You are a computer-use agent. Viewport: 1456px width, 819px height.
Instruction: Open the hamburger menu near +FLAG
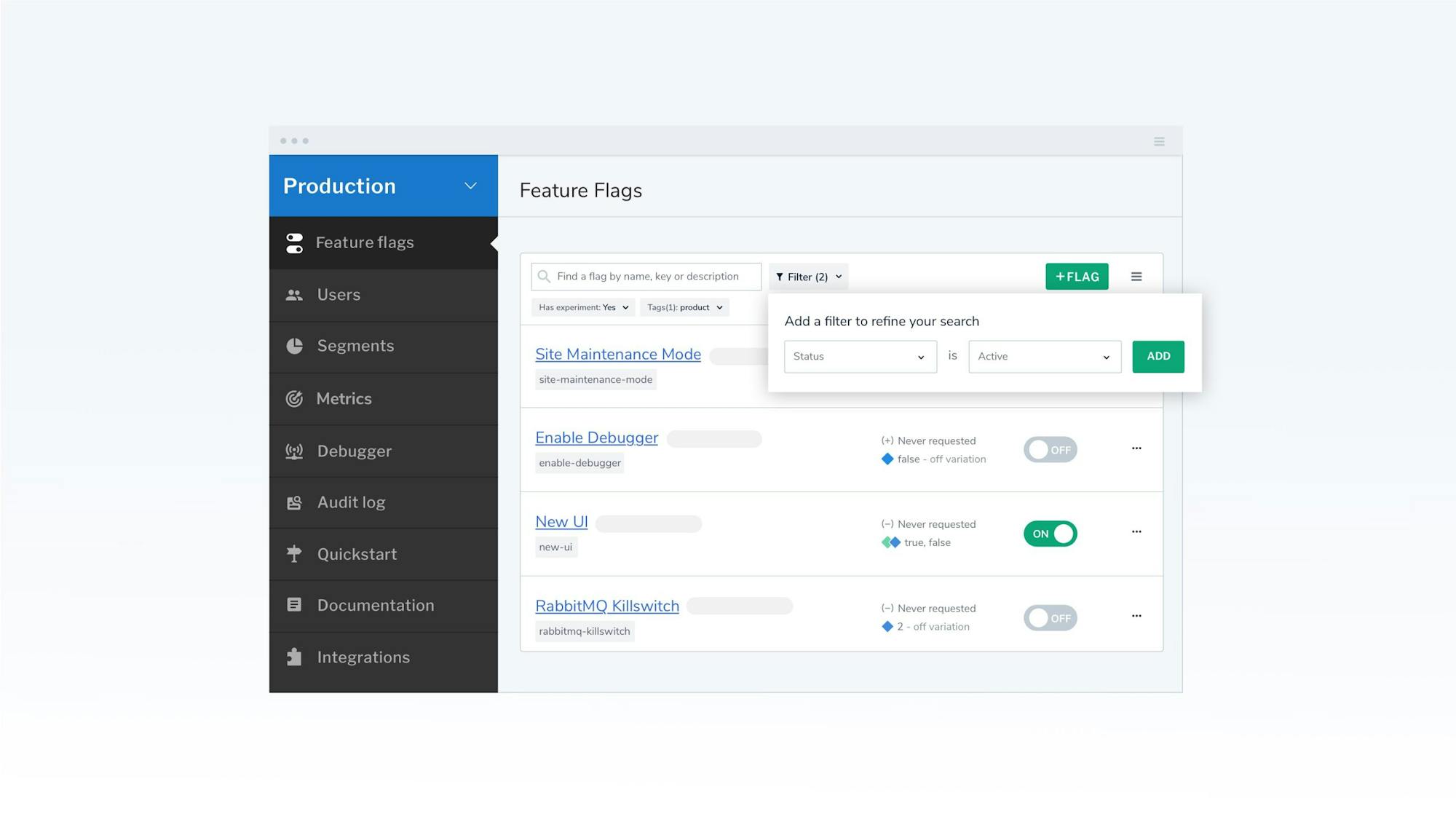1136,277
